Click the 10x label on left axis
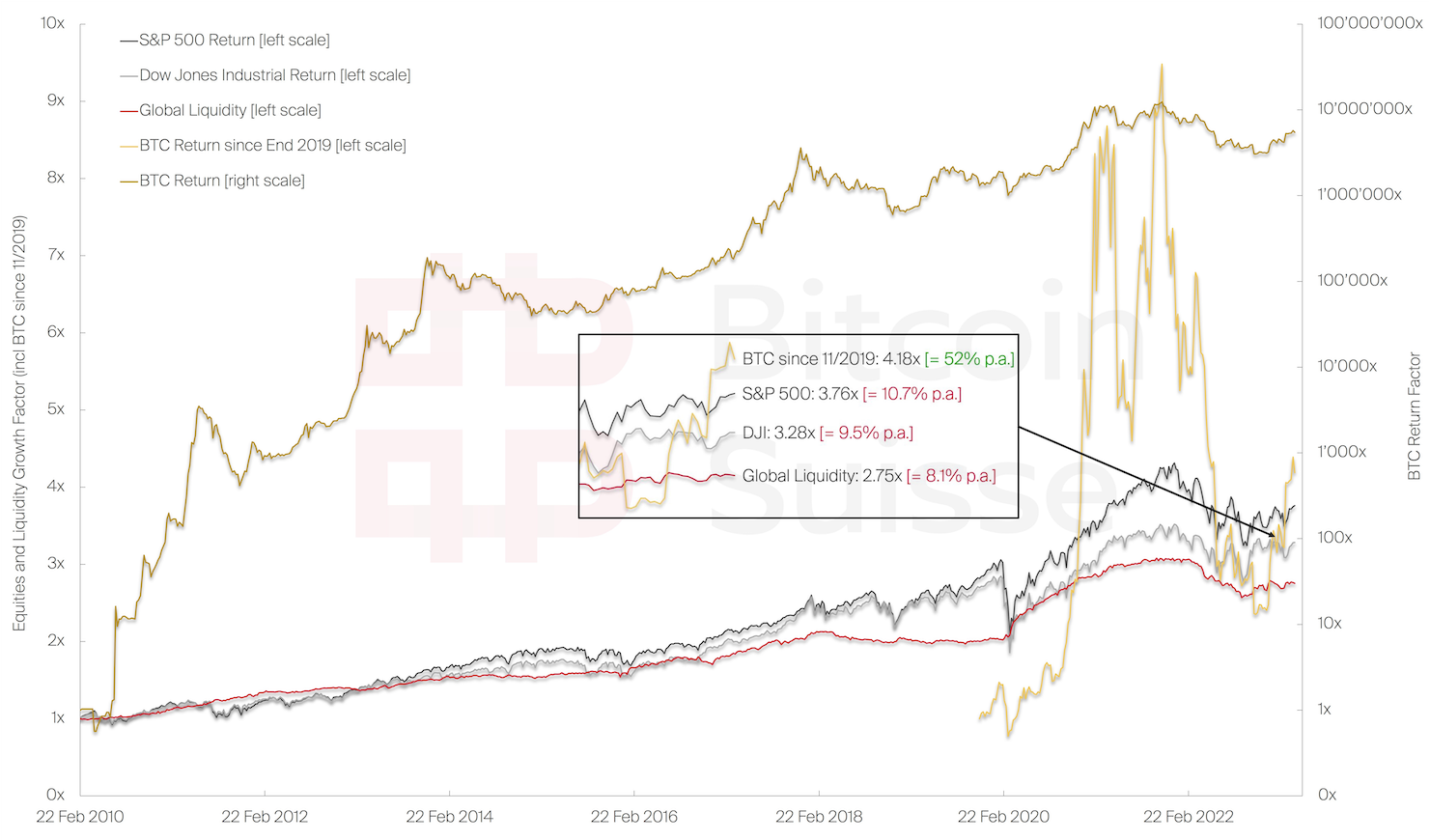Viewport: 1430px width, 840px height. [x=52, y=23]
